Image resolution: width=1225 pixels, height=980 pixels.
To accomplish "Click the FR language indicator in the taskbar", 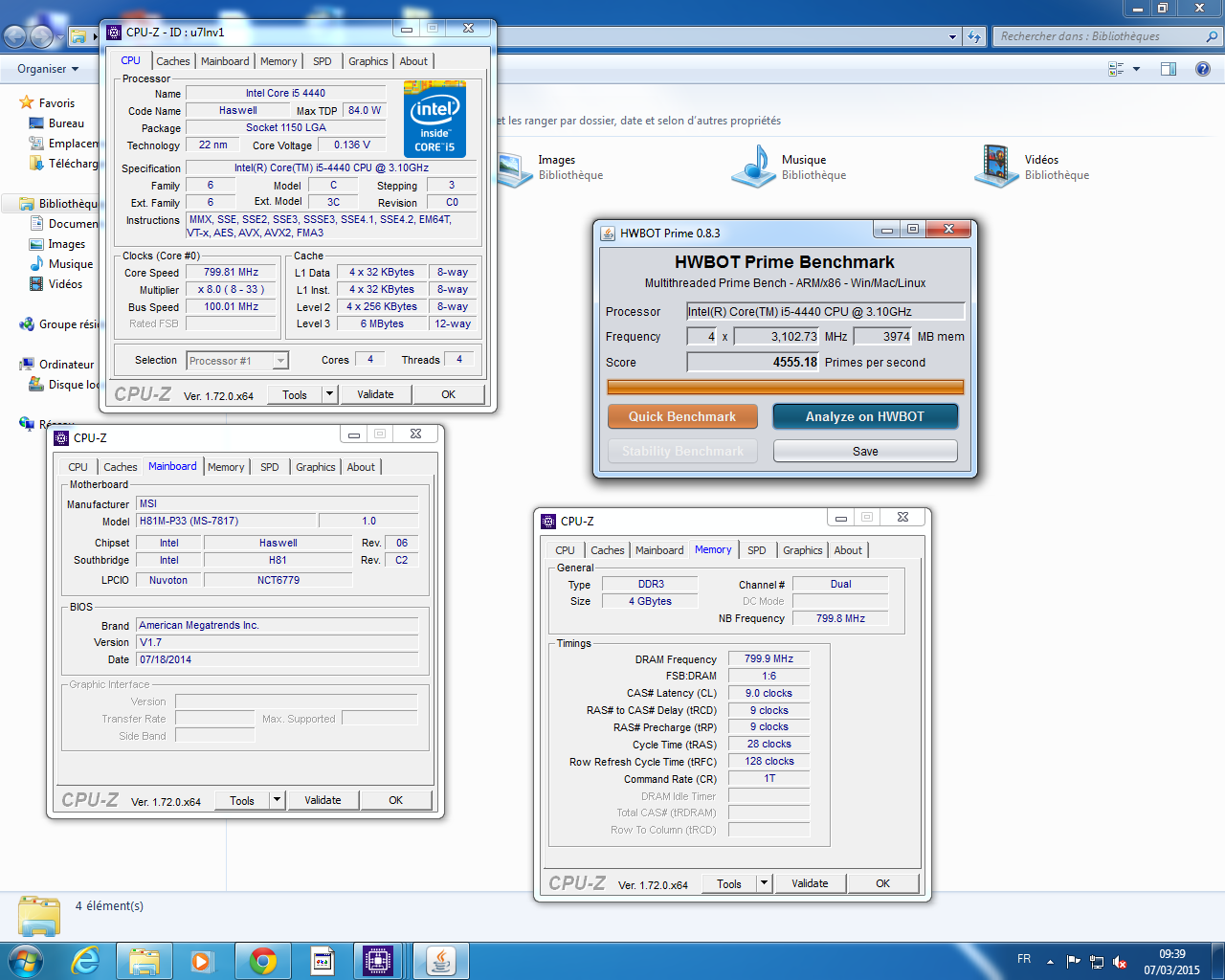I will (1024, 959).
